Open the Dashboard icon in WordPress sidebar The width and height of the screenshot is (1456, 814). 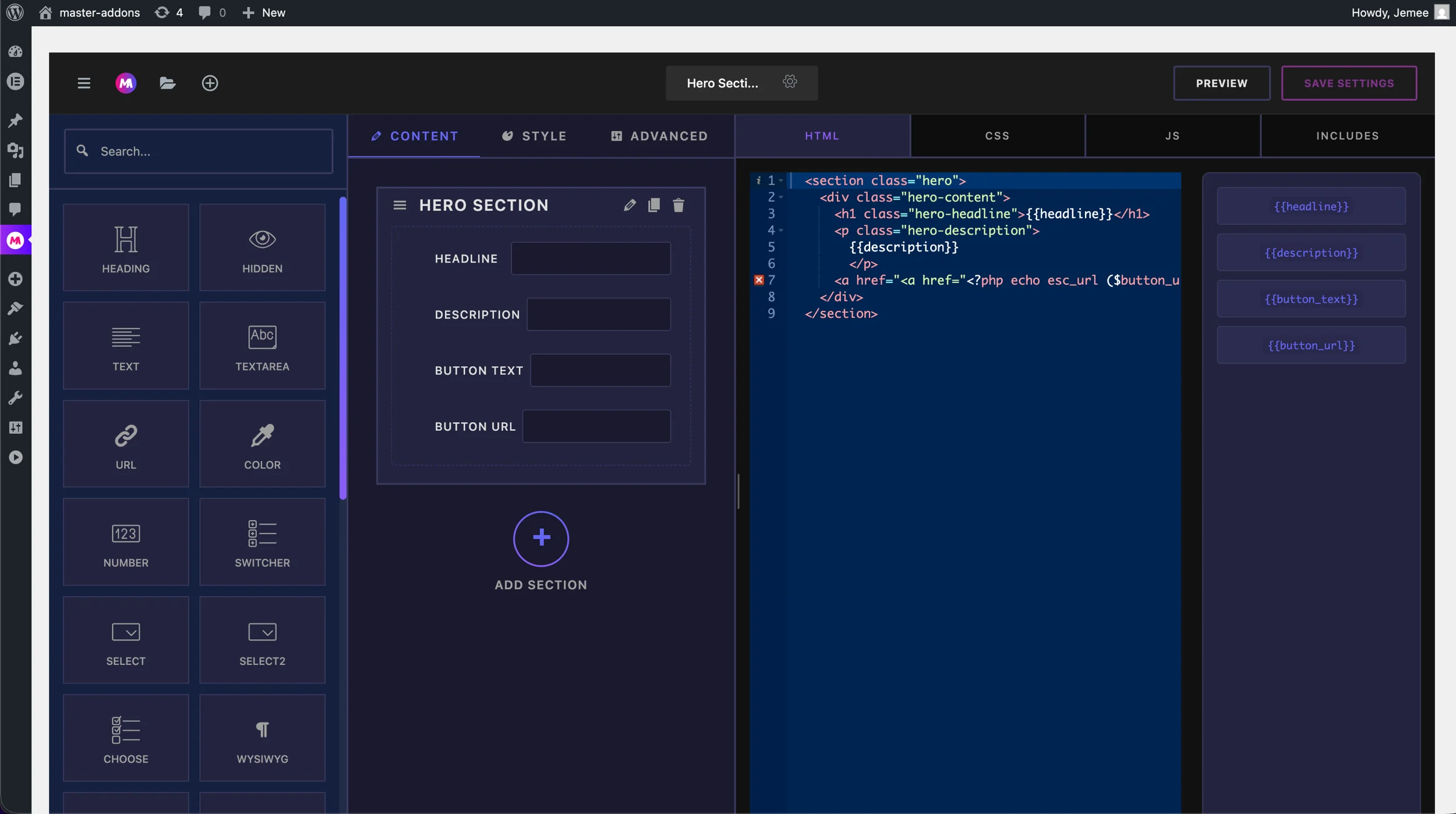[x=15, y=52]
